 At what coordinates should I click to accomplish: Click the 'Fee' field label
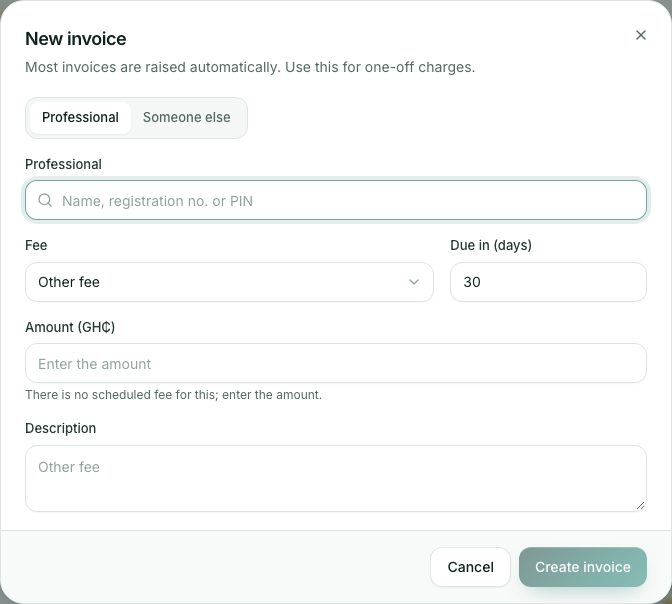pyautogui.click(x=36, y=245)
